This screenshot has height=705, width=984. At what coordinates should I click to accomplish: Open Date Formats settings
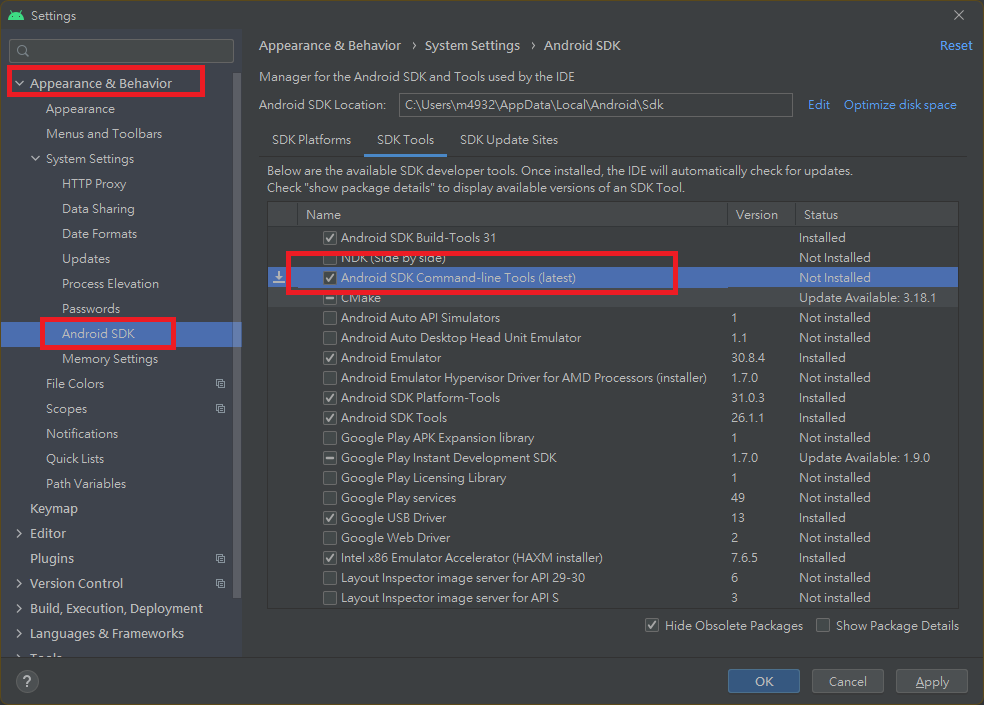coord(99,234)
